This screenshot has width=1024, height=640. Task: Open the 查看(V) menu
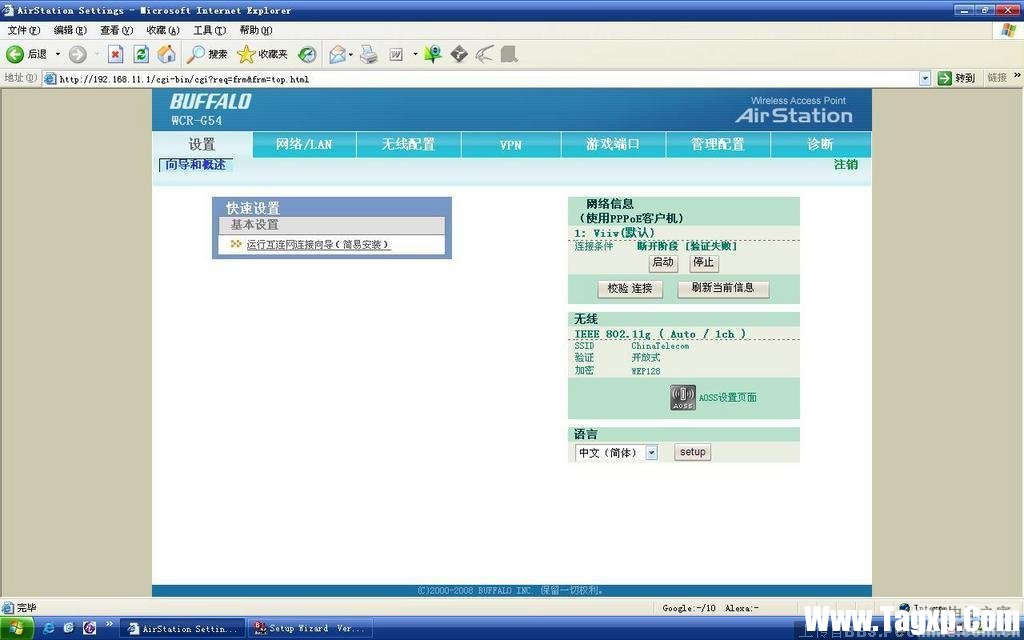click(116, 30)
